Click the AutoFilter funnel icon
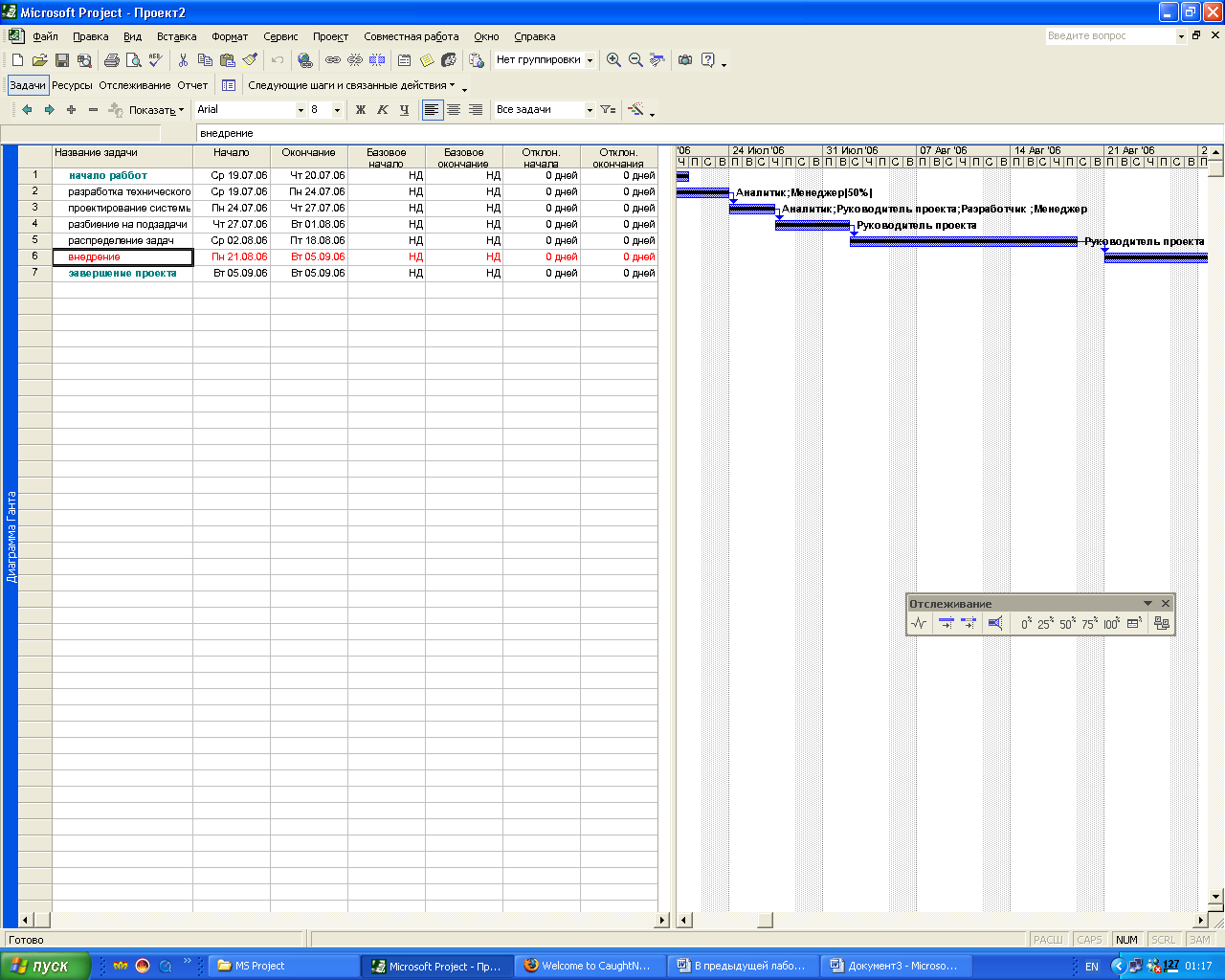The height and width of the screenshot is (980, 1225). pyautogui.click(x=608, y=110)
